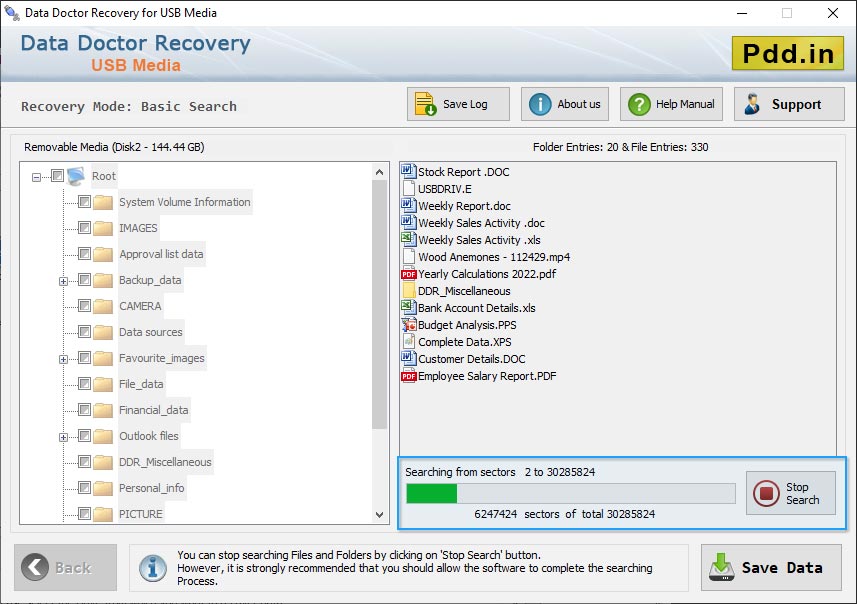The image size is (857, 604).
Task: Click the folder icon of the CAMERA tree item
Action: click(x=103, y=306)
